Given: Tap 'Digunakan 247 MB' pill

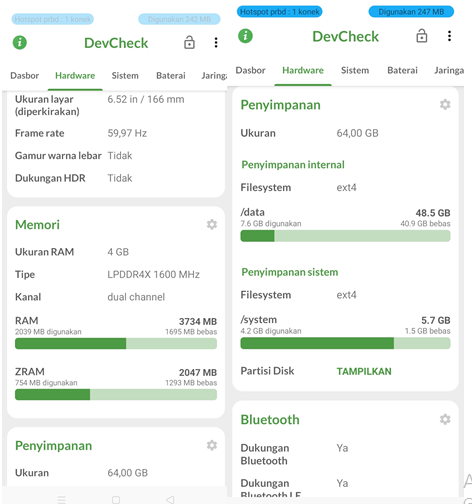Looking at the screenshot, I should [411, 12].
